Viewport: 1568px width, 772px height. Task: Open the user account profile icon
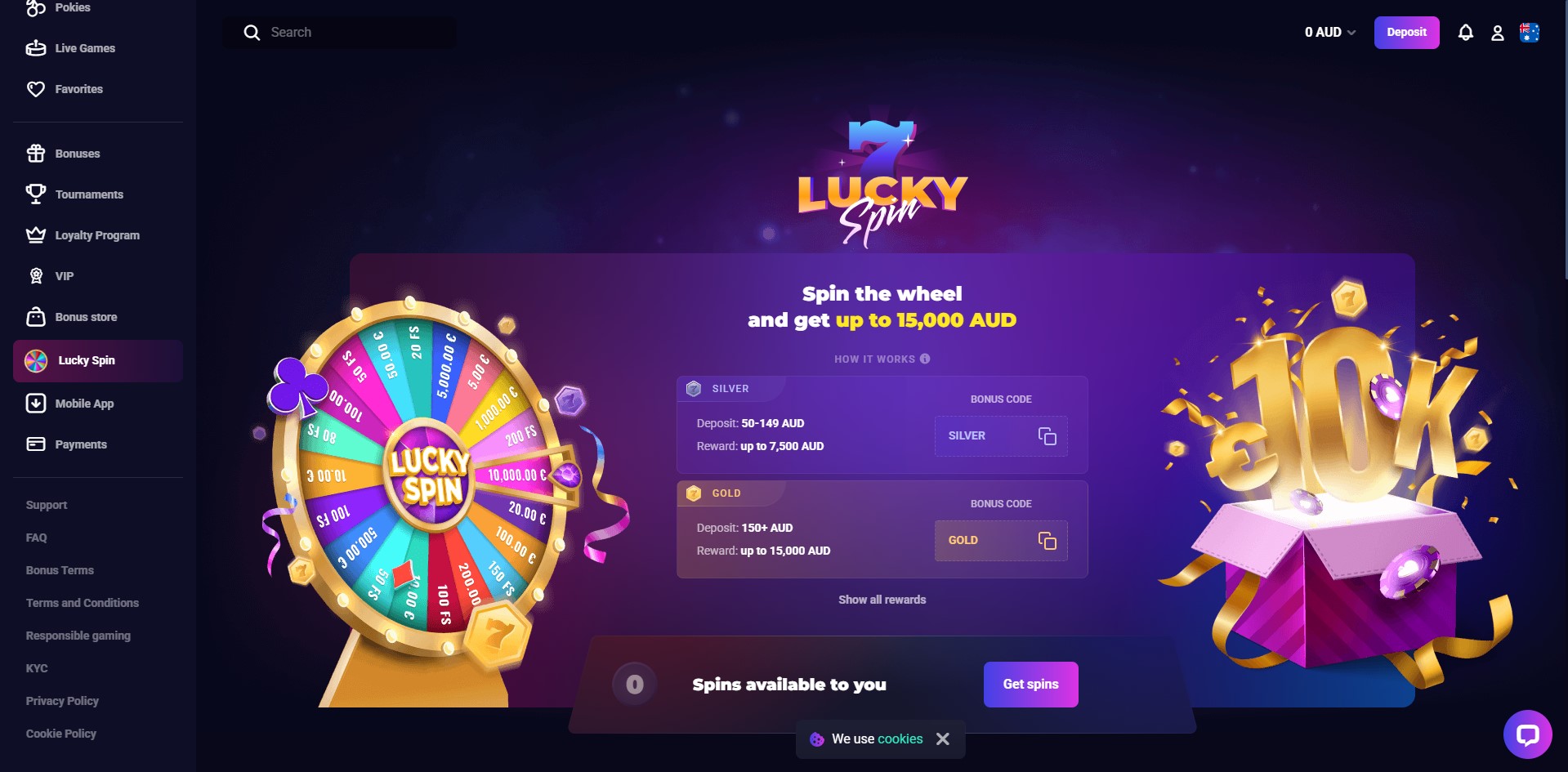(x=1498, y=33)
